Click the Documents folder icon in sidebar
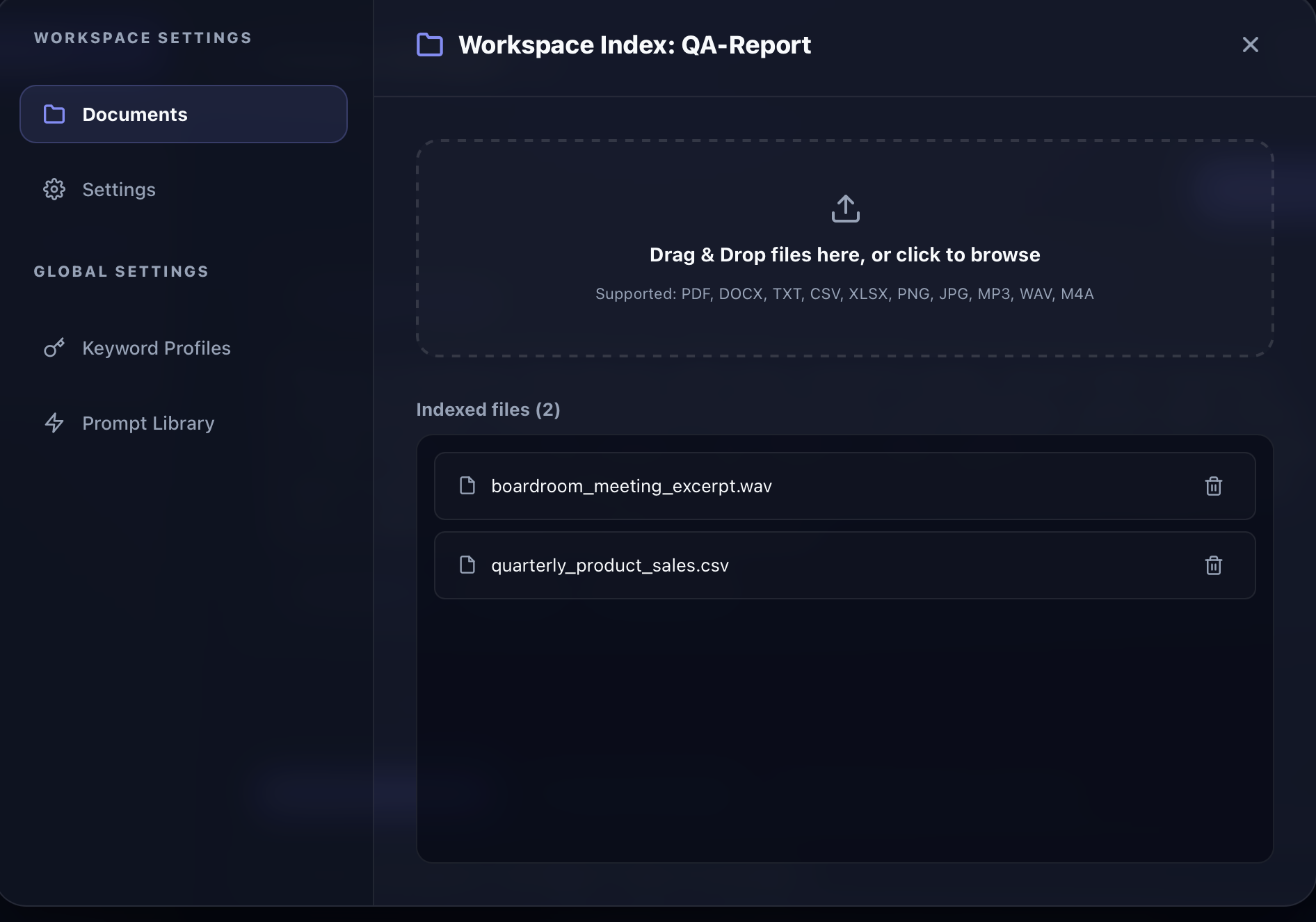 click(x=54, y=114)
